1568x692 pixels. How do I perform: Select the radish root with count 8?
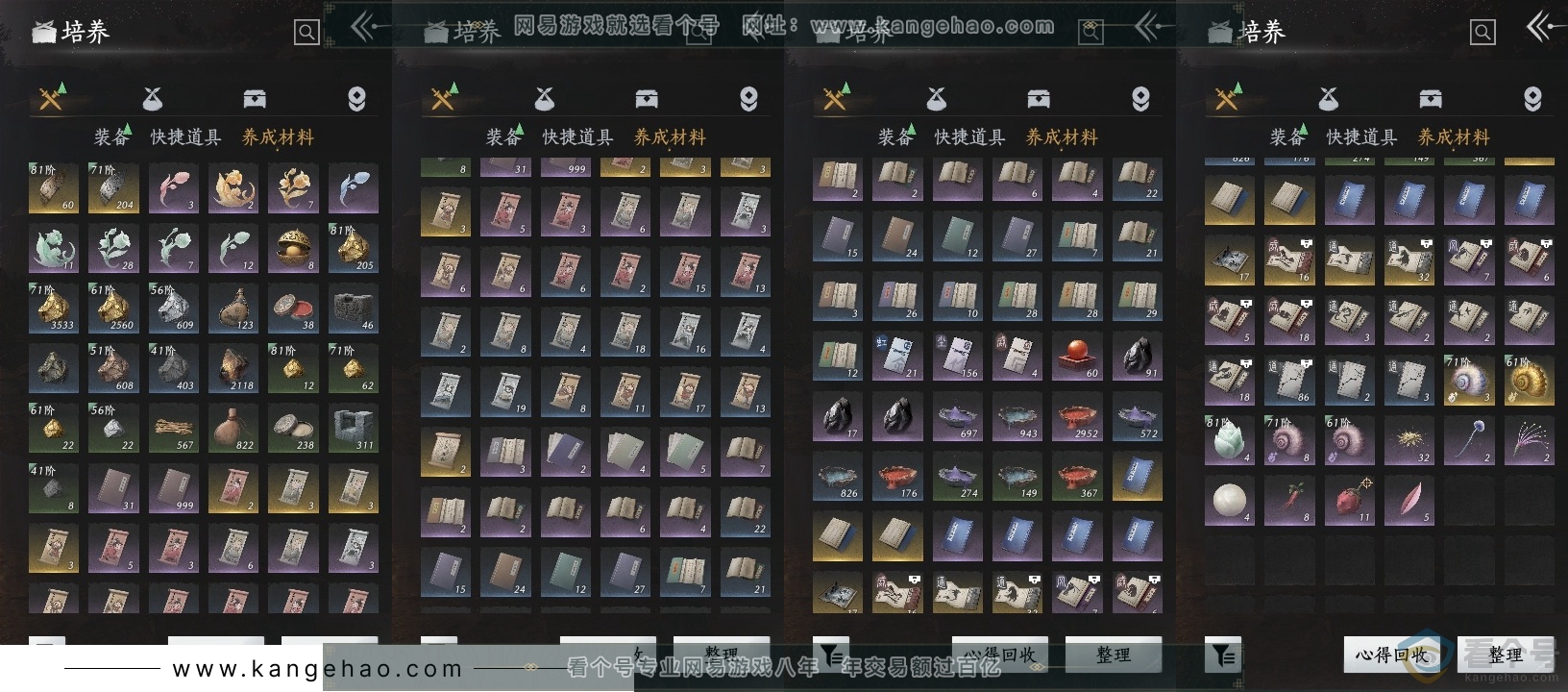[1289, 500]
